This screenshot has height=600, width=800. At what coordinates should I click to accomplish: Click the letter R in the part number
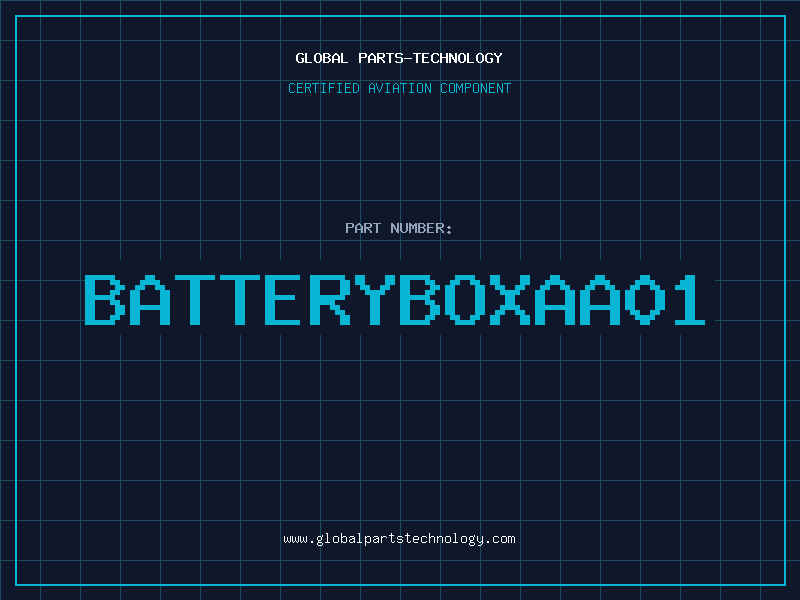327,299
